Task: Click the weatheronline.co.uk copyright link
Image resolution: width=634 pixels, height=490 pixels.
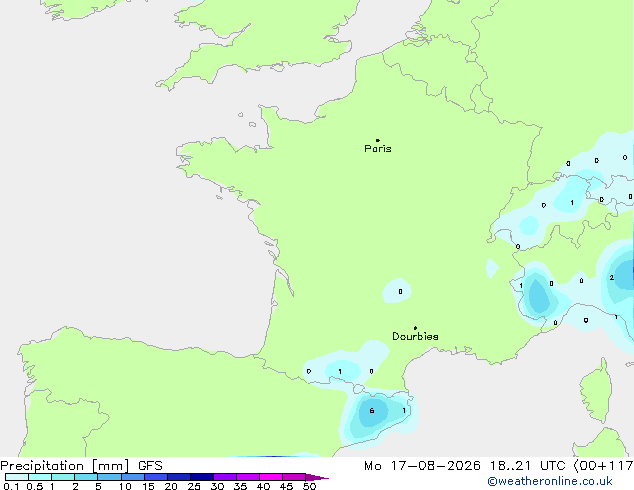Action: [550, 481]
